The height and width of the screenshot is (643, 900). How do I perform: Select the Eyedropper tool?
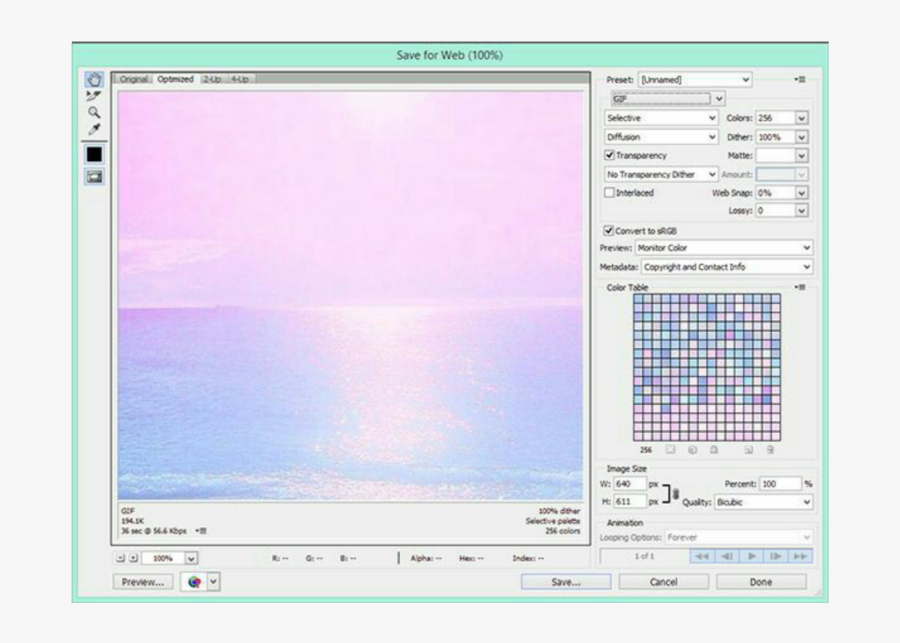[94, 130]
